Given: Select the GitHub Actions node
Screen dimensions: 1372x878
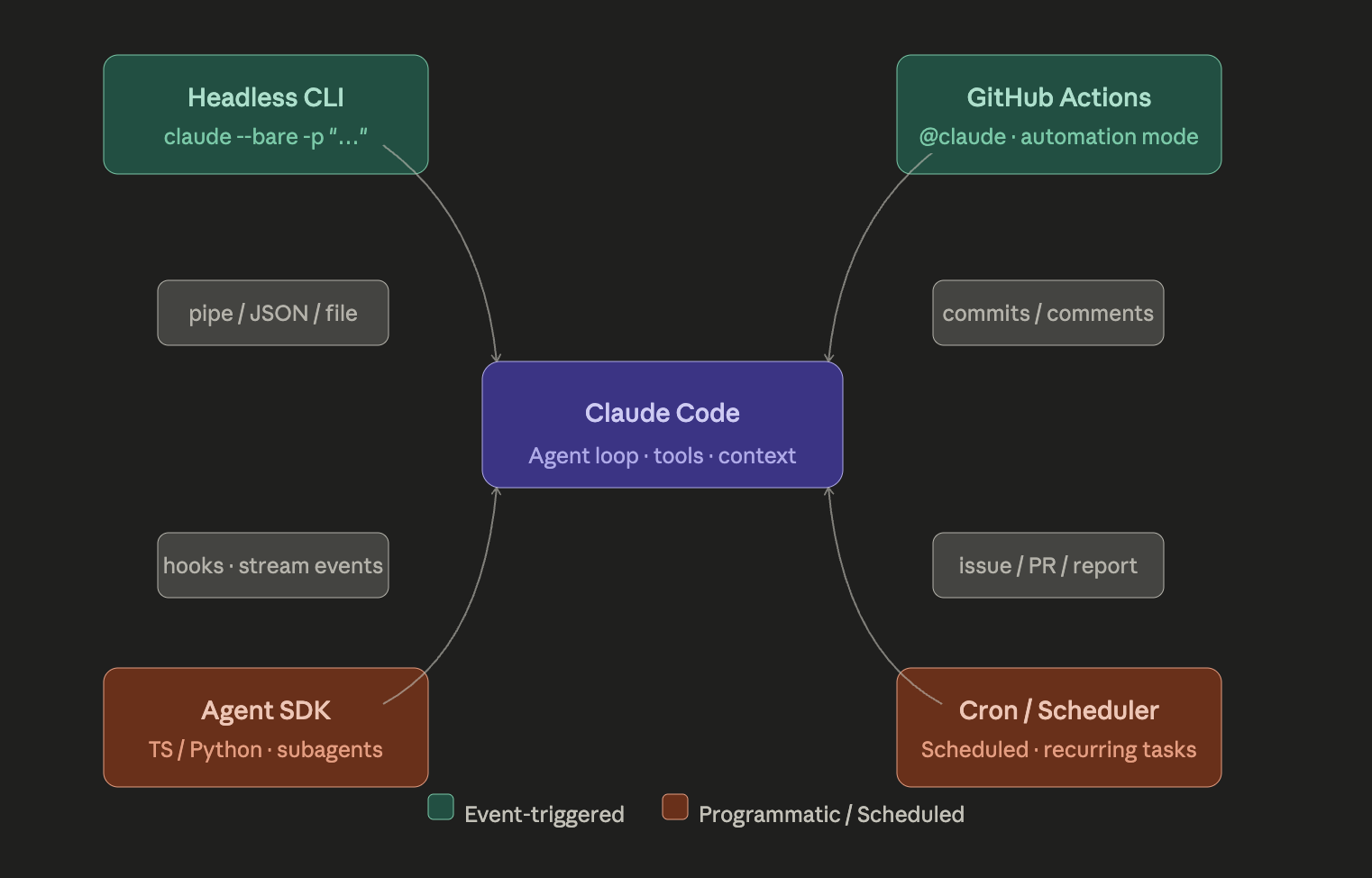Looking at the screenshot, I should click(1059, 114).
